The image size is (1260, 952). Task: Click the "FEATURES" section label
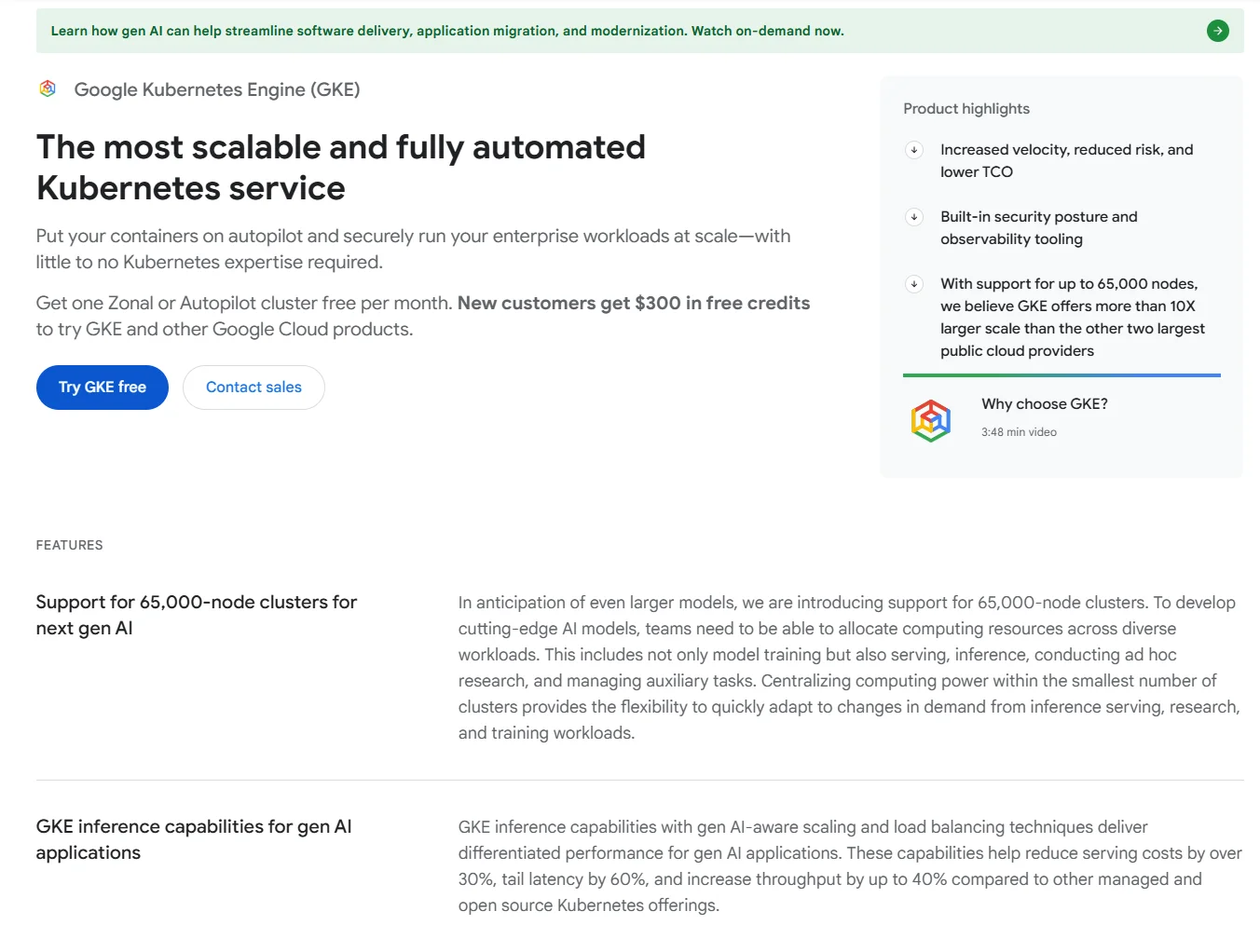click(70, 545)
